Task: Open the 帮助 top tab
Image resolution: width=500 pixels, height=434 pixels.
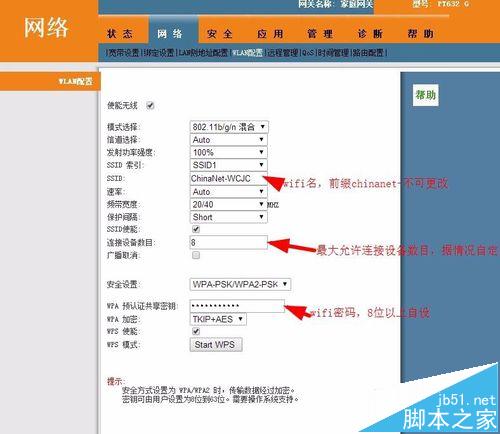Action: pos(420,33)
